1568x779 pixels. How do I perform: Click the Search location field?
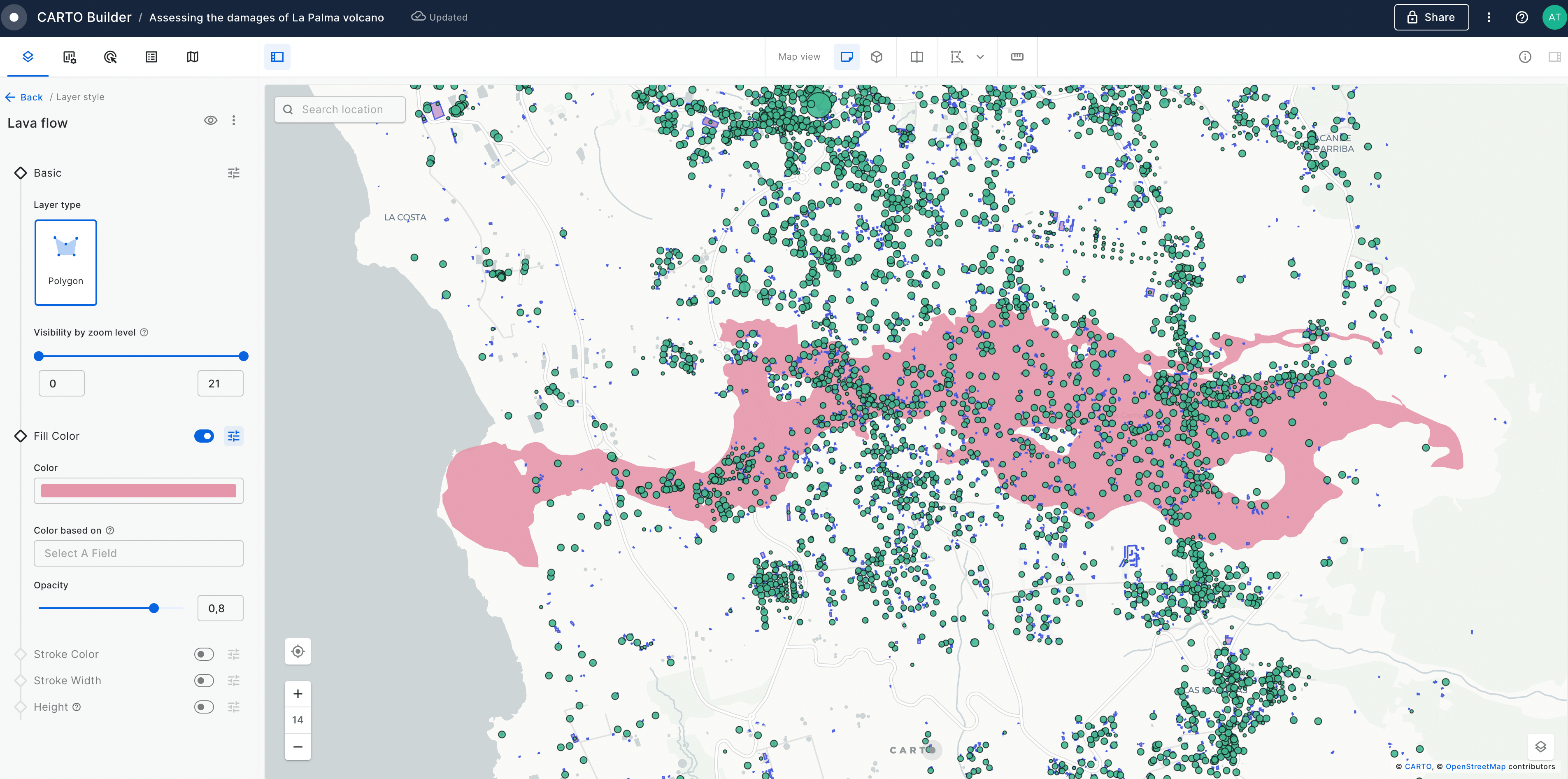click(x=340, y=109)
